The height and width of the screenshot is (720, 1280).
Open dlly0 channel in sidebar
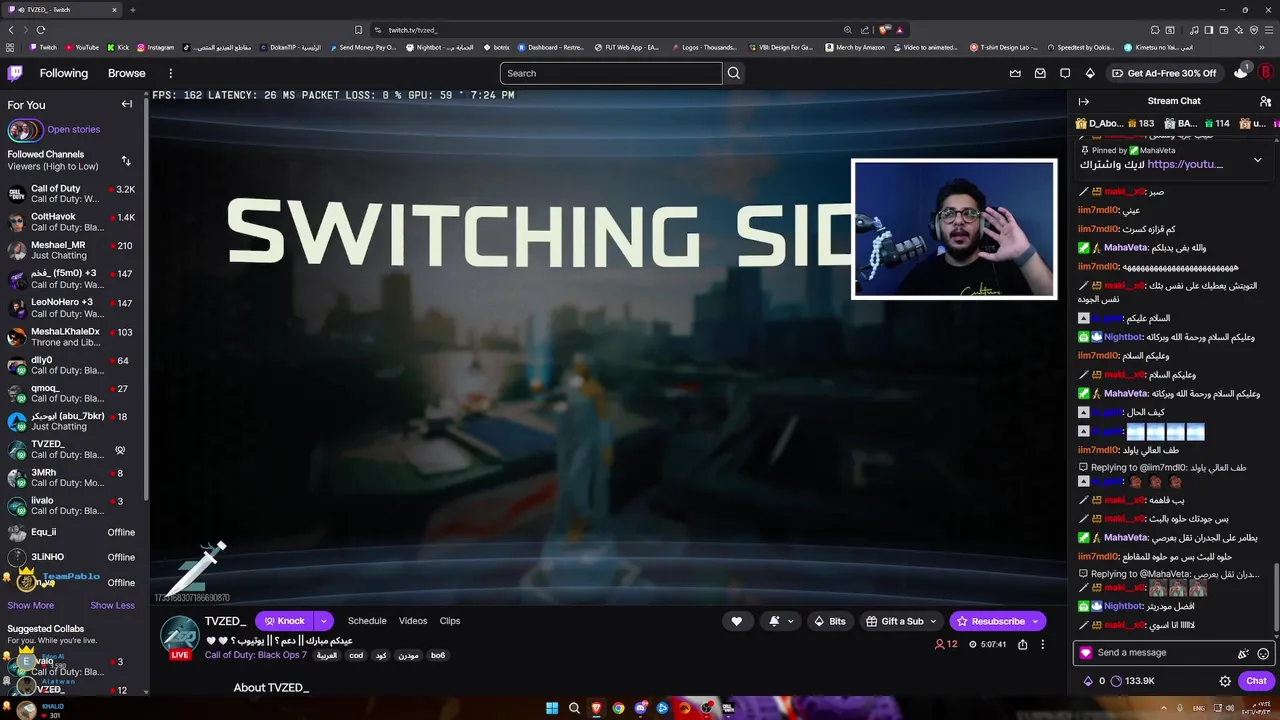pos(72,365)
